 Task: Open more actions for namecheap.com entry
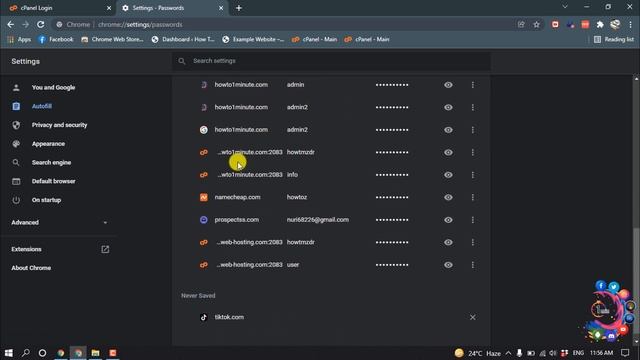pos(473,197)
